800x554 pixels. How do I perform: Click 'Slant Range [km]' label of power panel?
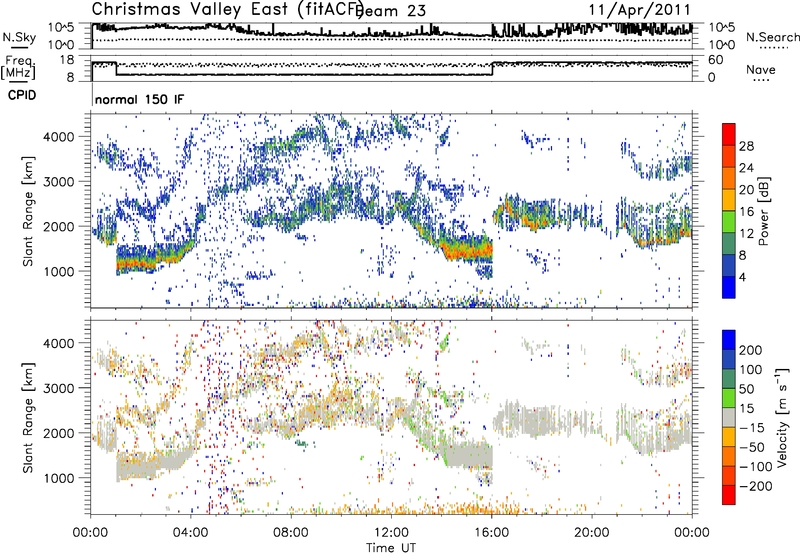(x=28, y=211)
